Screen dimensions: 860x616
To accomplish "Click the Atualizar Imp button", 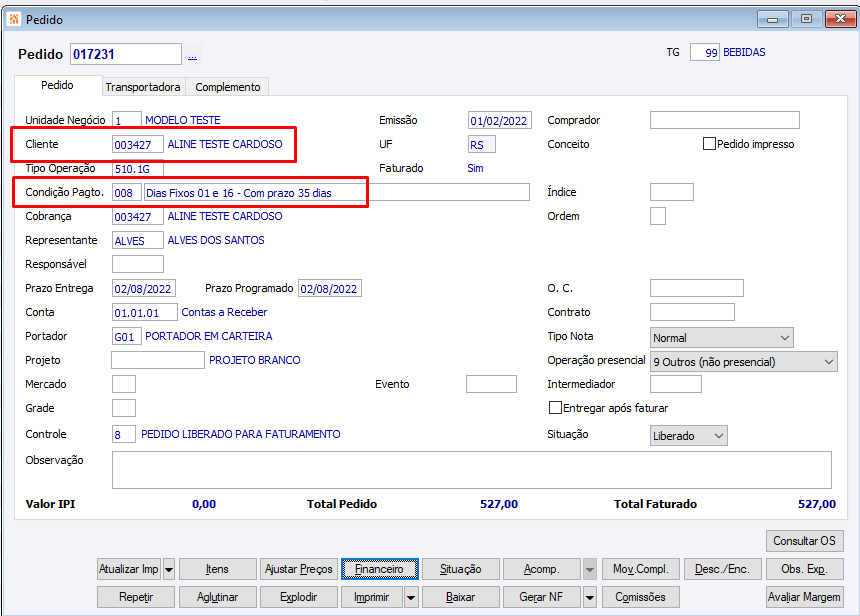I will pos(129,569).
